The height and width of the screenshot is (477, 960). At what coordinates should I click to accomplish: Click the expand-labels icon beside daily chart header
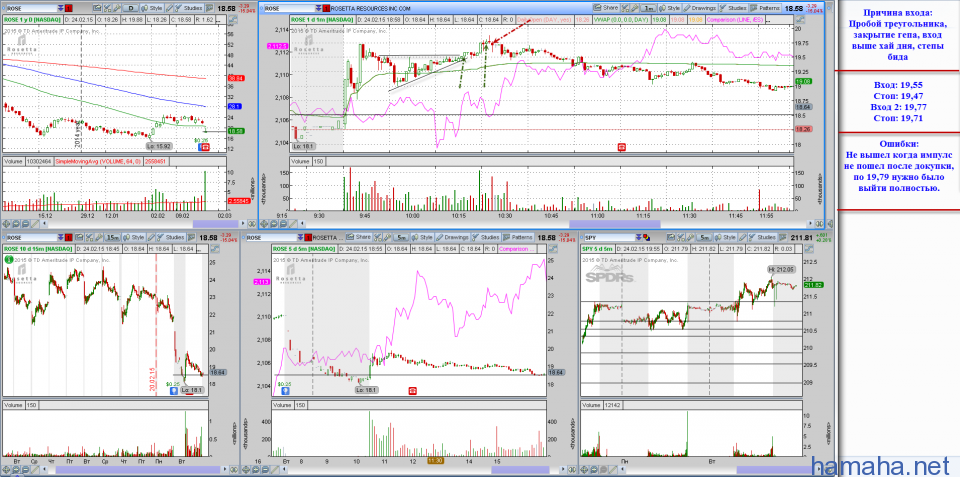tap(233, 20)
